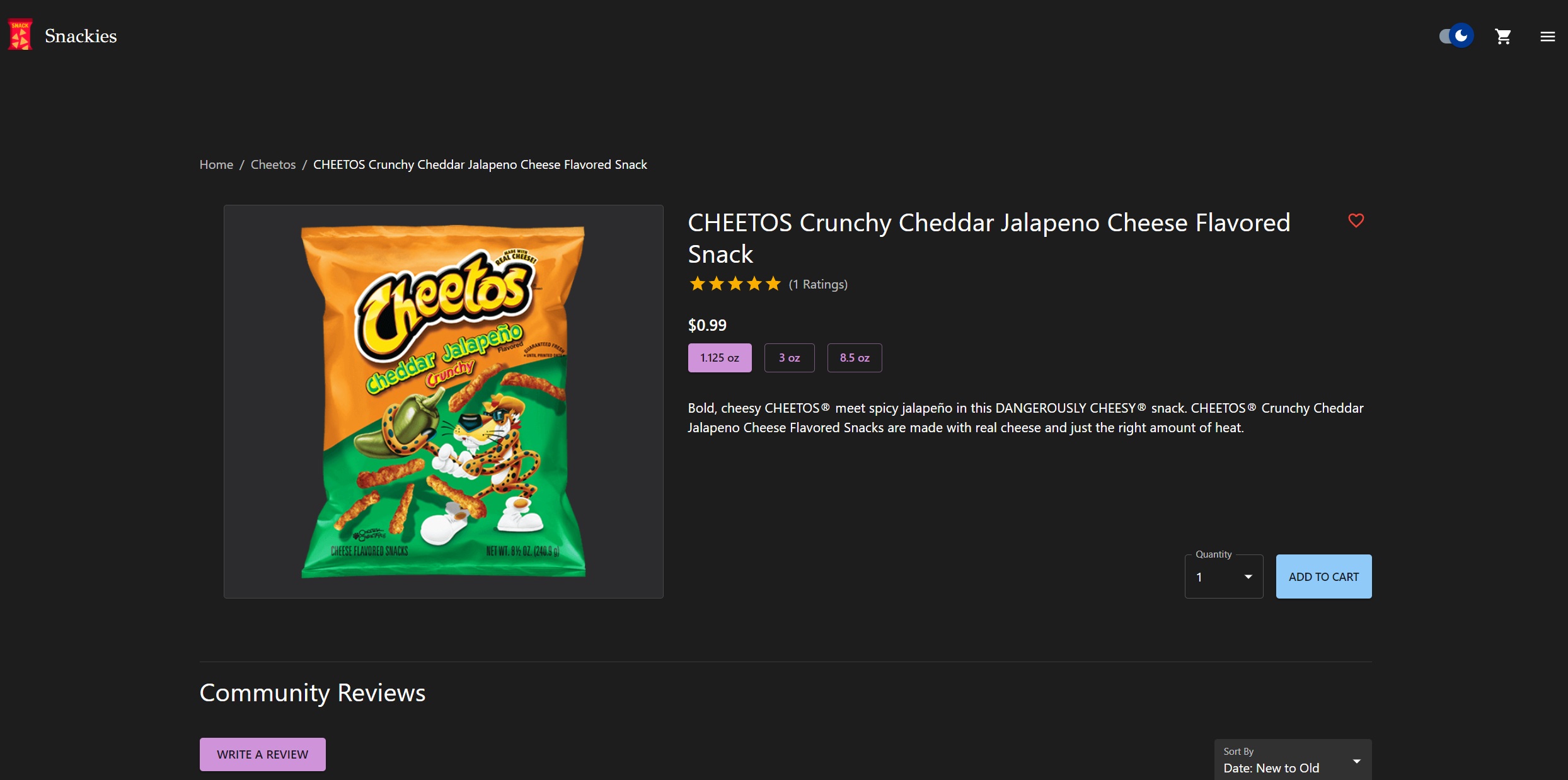The height and width of the screenshot is (780, 1568).
Task: Click the Sort By dropdown arrow
Action: pyautogui.click(x=1357, y=761)
